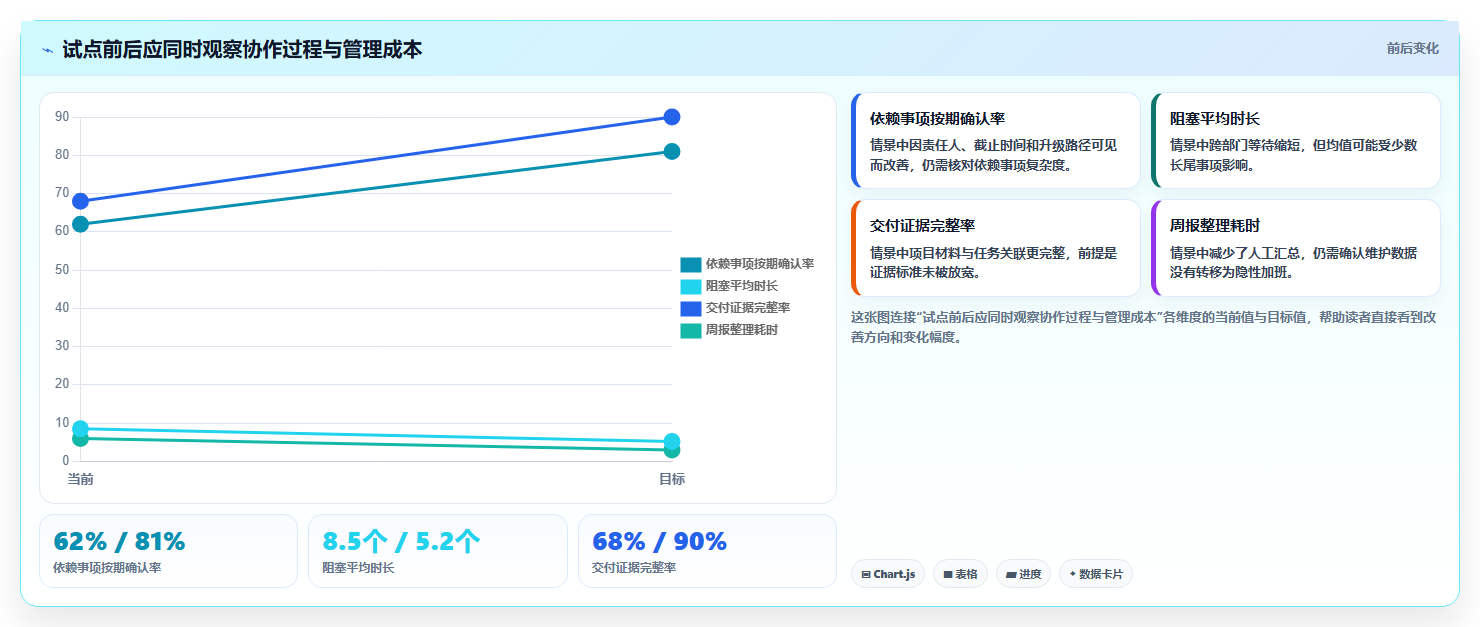Toggle the 周报整理耗时 legend color box
This screenshot has height=627, width=1480.
click(691, 330)
